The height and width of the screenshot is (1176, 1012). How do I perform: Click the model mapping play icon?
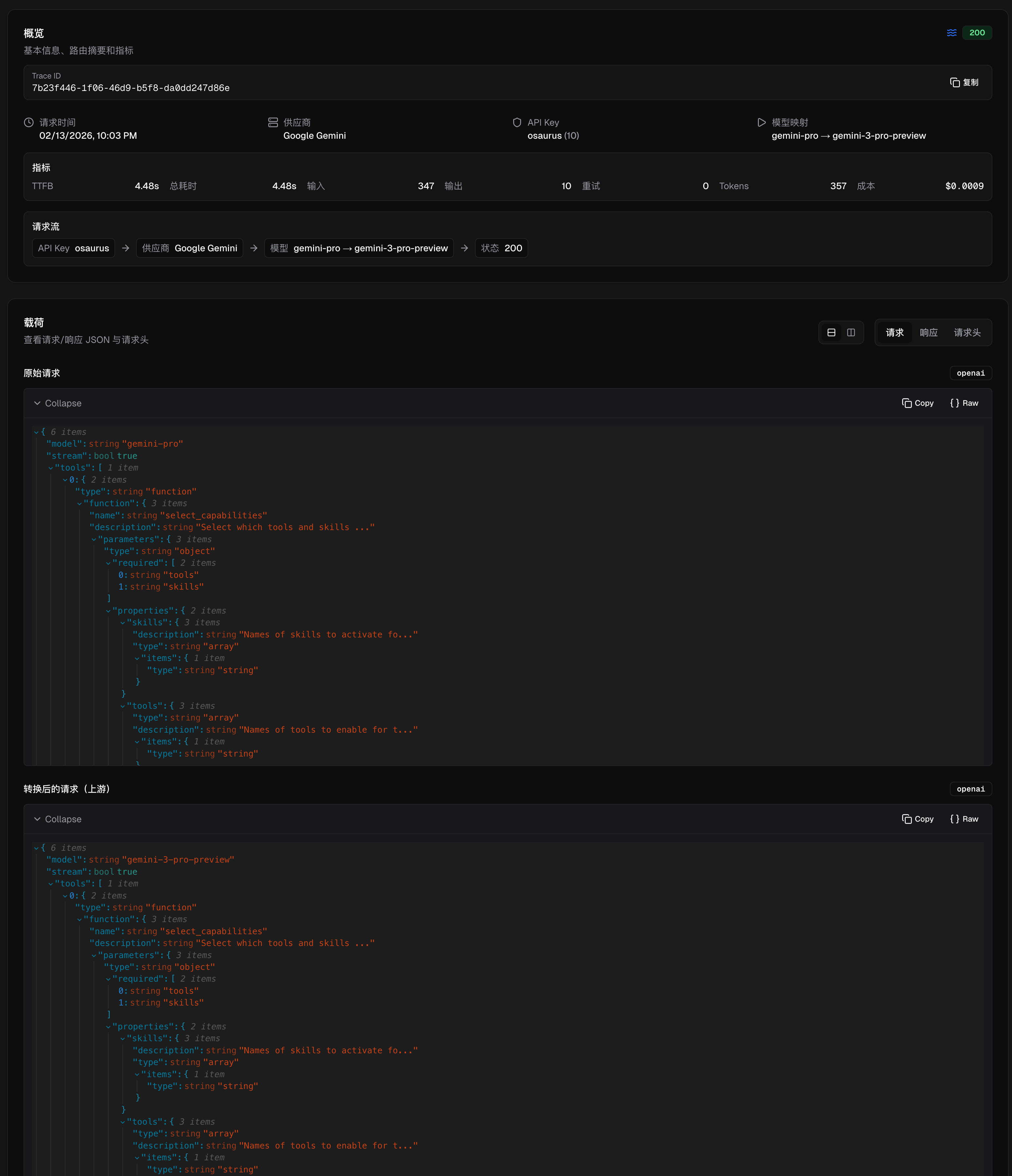coord(762,121)
